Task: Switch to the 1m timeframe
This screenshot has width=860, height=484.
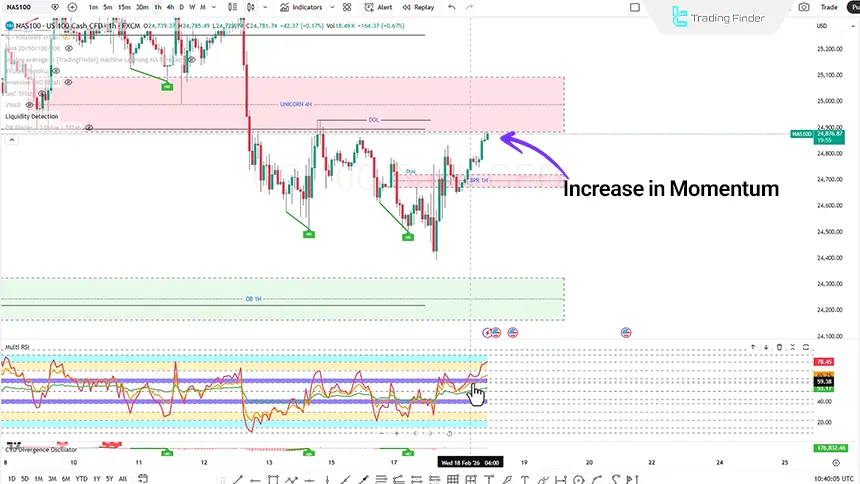Action: (93, 7)
